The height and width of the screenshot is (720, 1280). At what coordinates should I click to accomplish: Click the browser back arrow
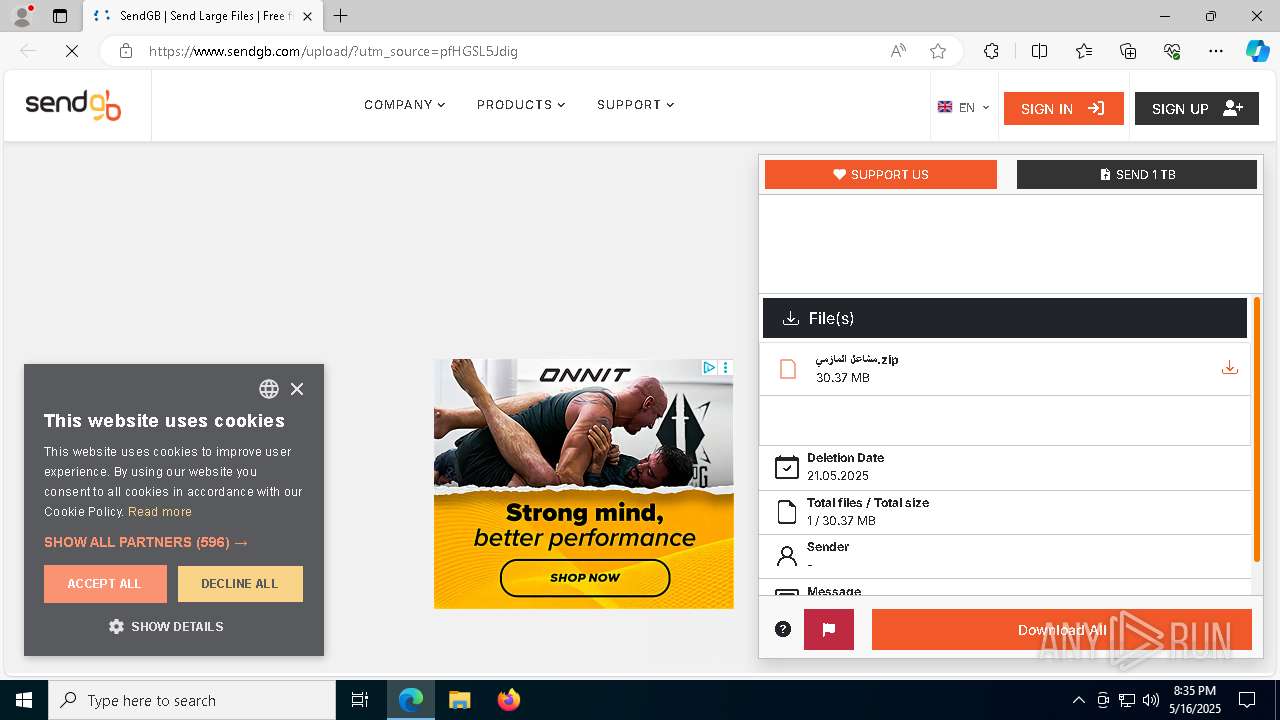coord(28,51)
